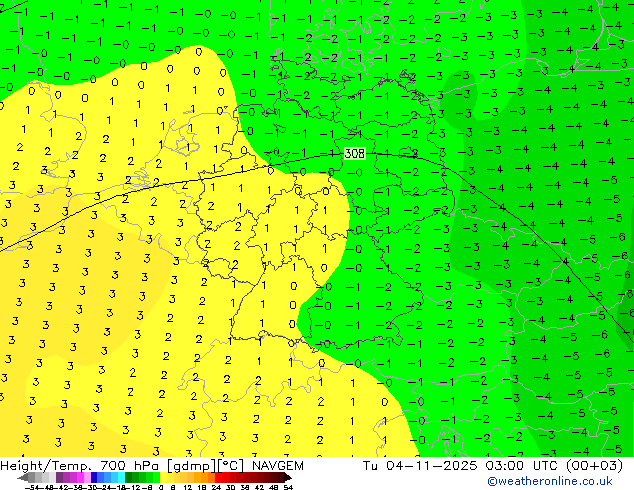Image resolution: width=634 pixels, height=490 pixels.
Task: Open the weatheronline.co.uk credit link
Action: (550, 481)
